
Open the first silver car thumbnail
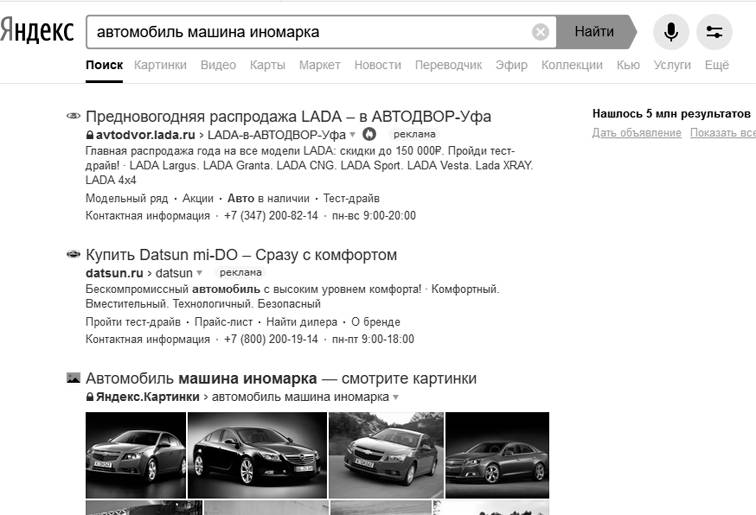coord(134,455)
